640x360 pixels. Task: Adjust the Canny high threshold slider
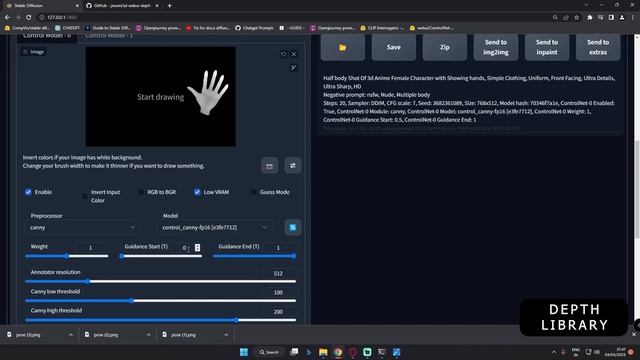tap(160, 320)
